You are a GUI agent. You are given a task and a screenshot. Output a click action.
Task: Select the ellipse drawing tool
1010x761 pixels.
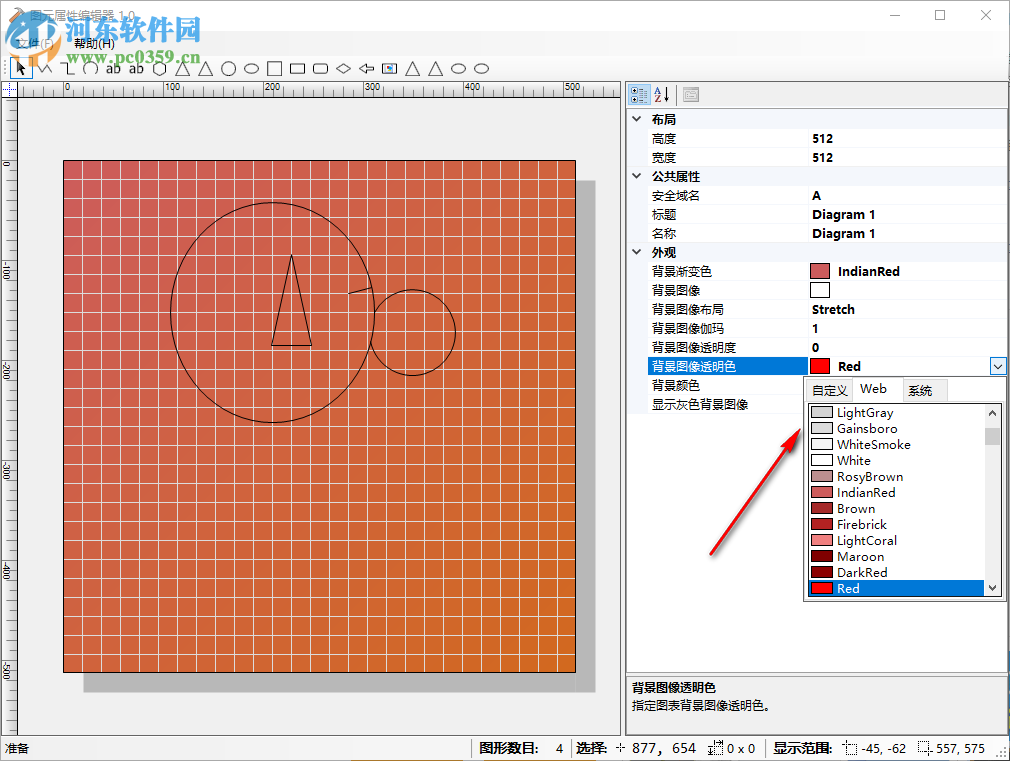pyautogui.click(x=252, y=68)
